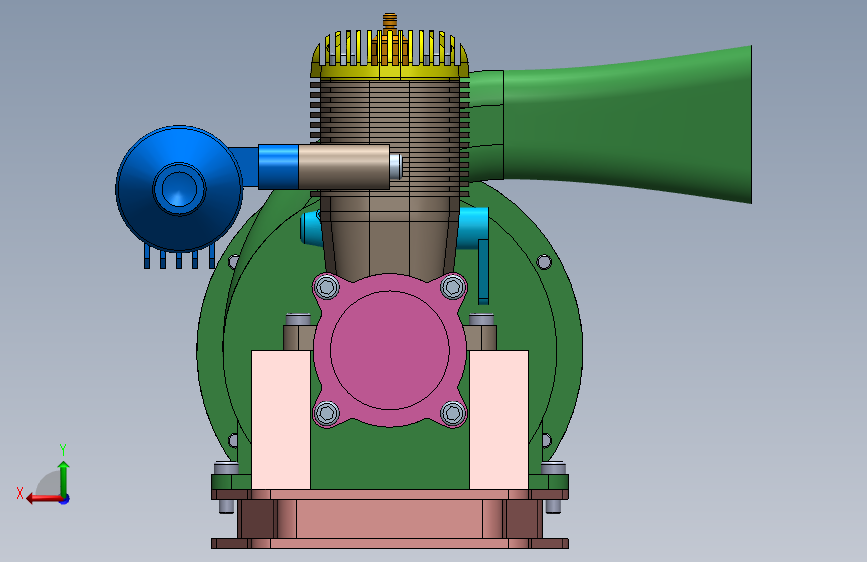This screenshot has height=562, width=867.
Task: Select the bottom-right bolt on pink cover
Action: tap(453, 413)
